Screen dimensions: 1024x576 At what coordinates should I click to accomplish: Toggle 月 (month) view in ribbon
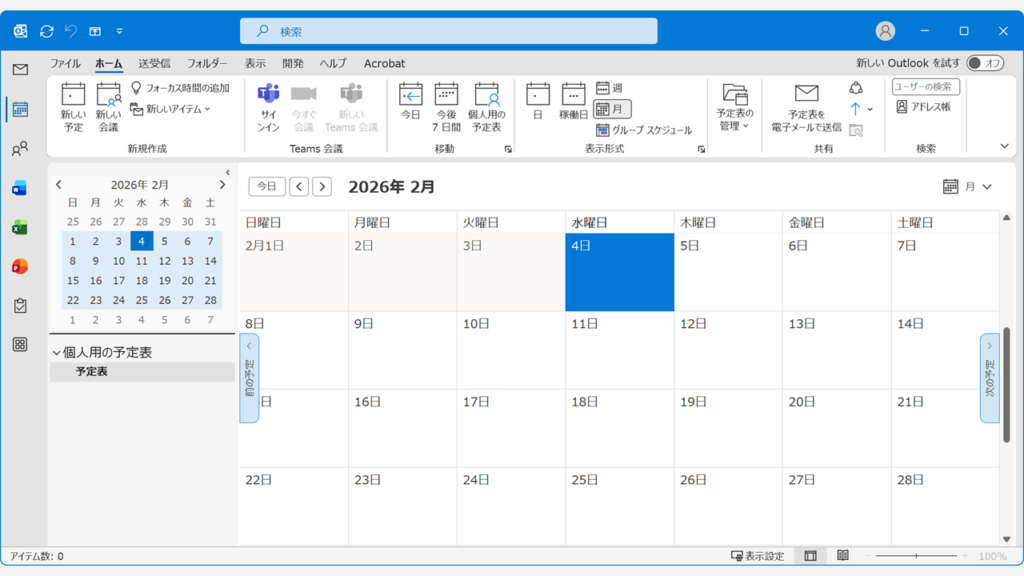click(612, 109)
